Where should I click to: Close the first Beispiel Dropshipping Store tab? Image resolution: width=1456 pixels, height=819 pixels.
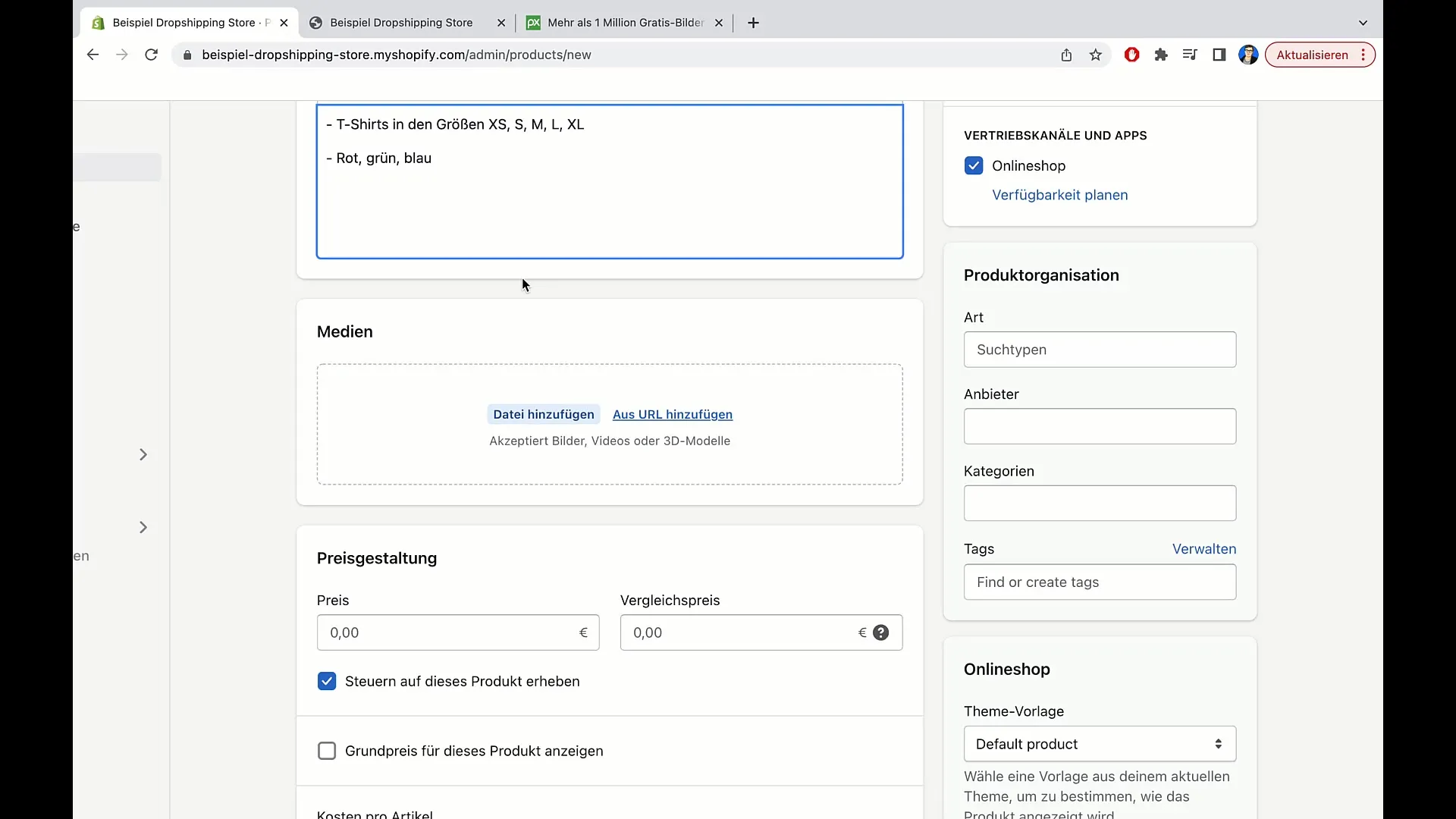click(284, 23)
